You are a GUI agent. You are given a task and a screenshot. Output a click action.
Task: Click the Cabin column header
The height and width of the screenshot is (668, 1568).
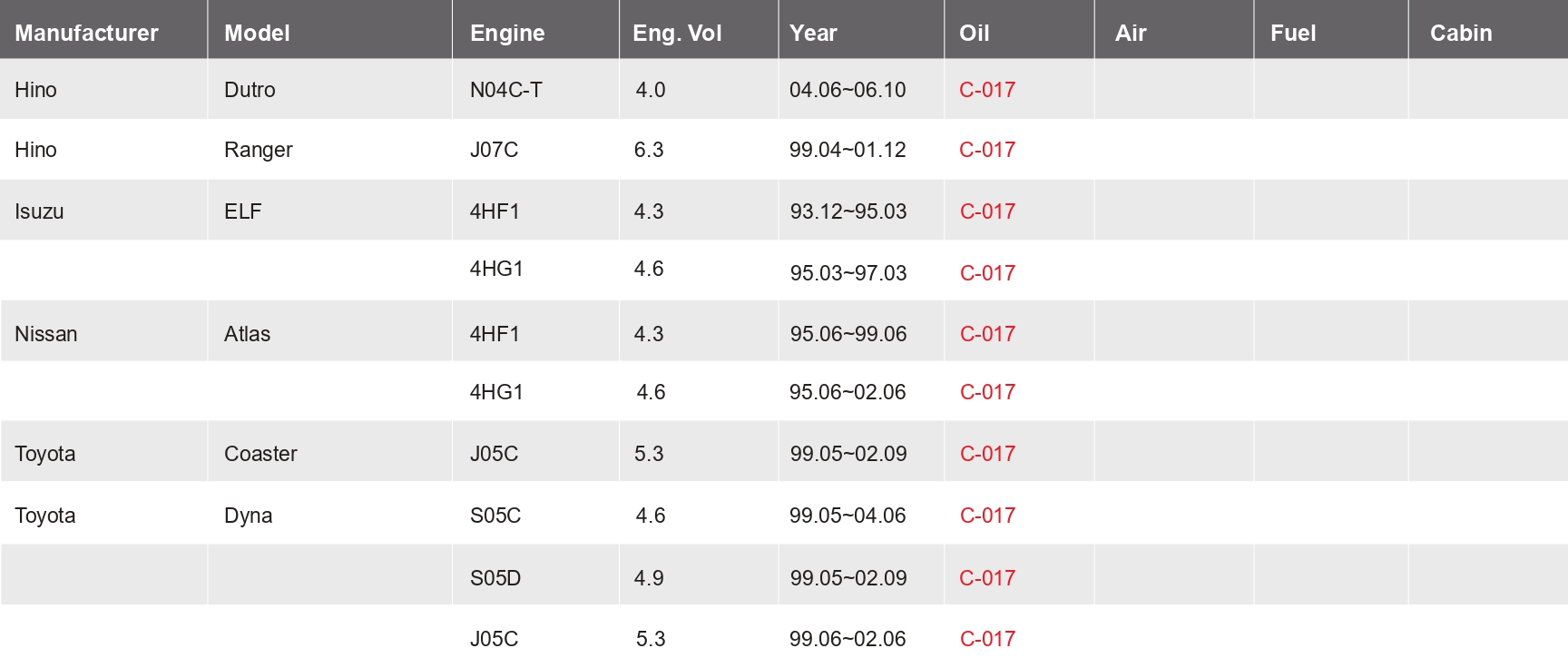point(1461,33)
